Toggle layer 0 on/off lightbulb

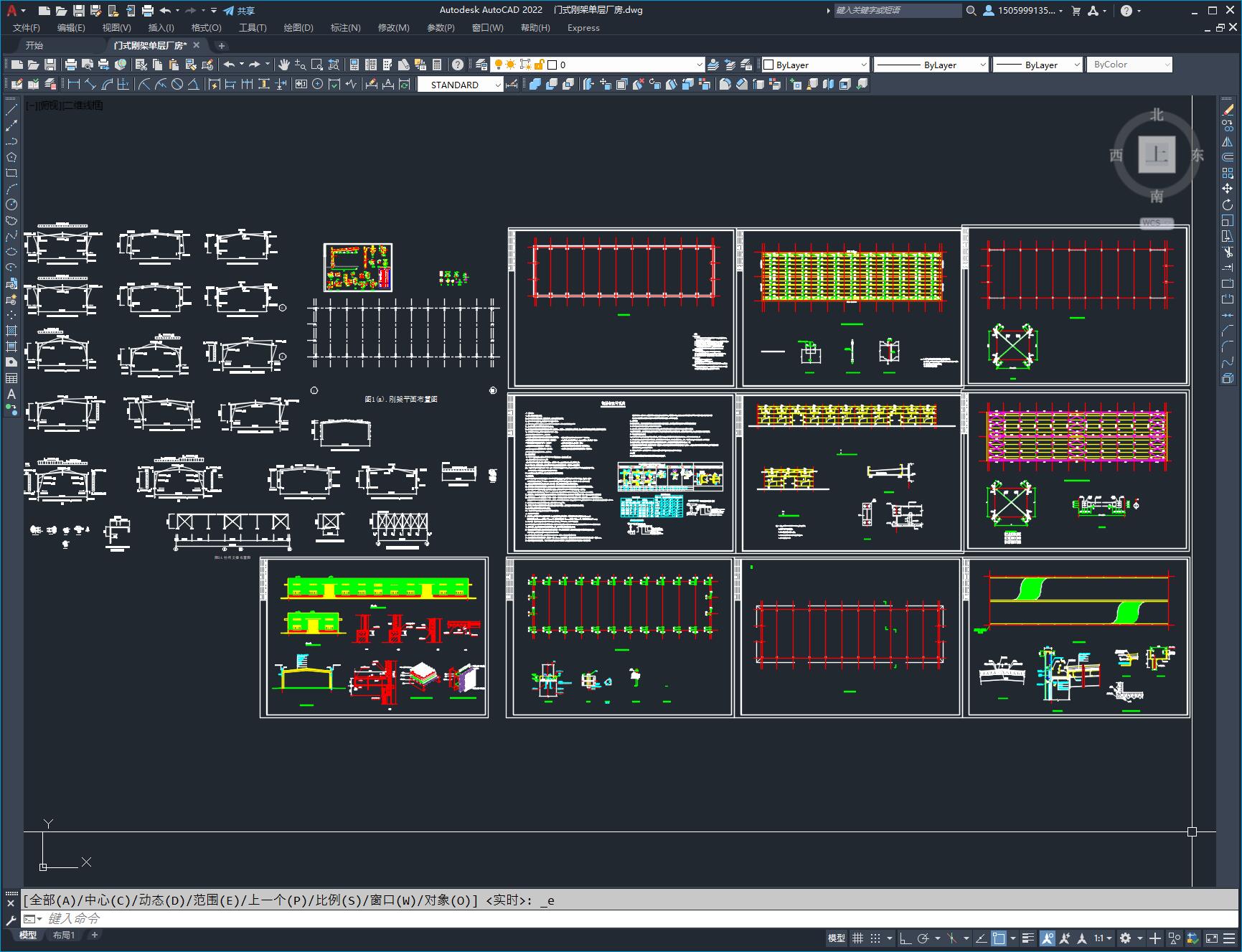499,65
